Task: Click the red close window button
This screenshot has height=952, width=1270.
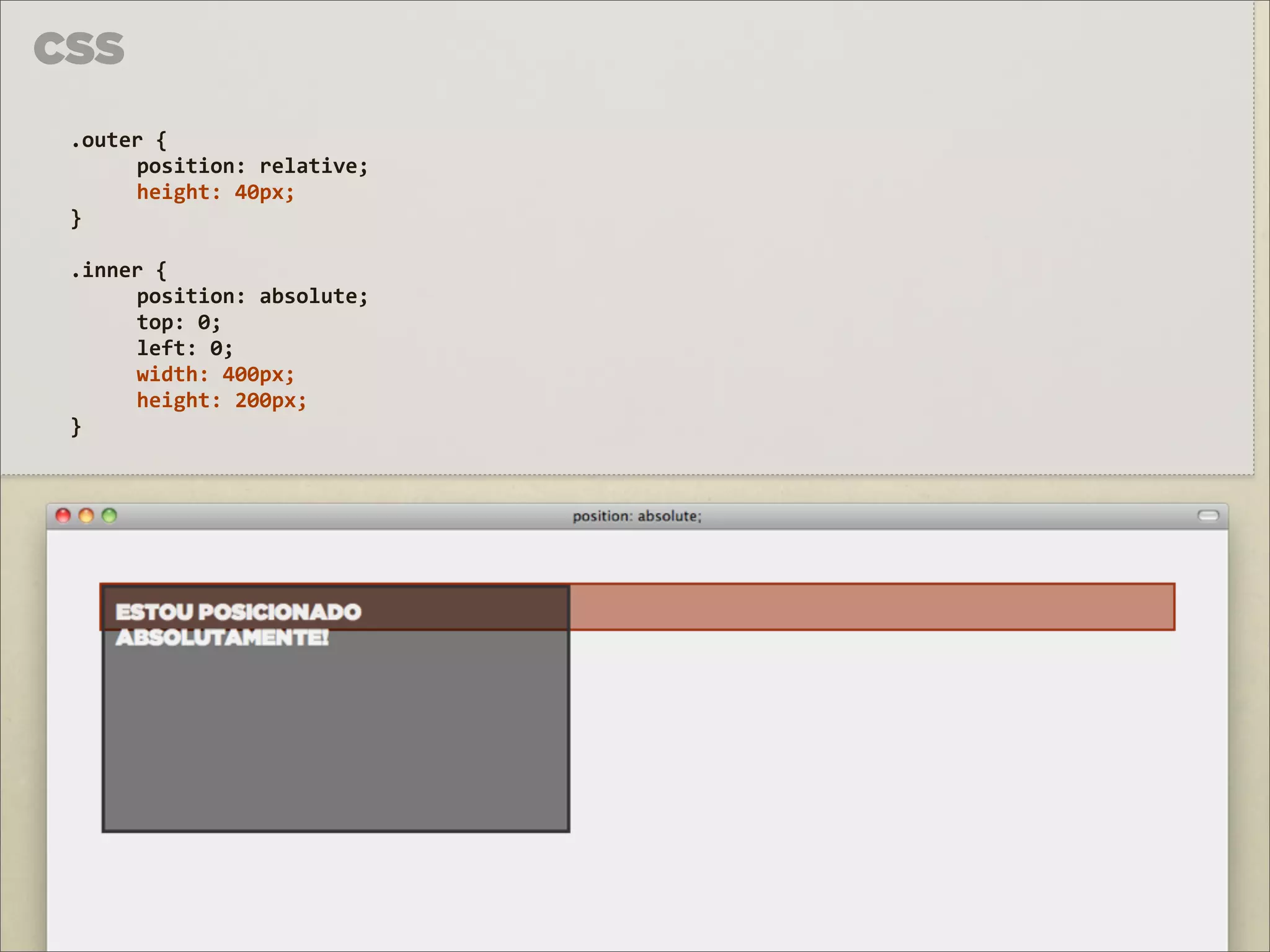Action: click(x=63, y=516)
